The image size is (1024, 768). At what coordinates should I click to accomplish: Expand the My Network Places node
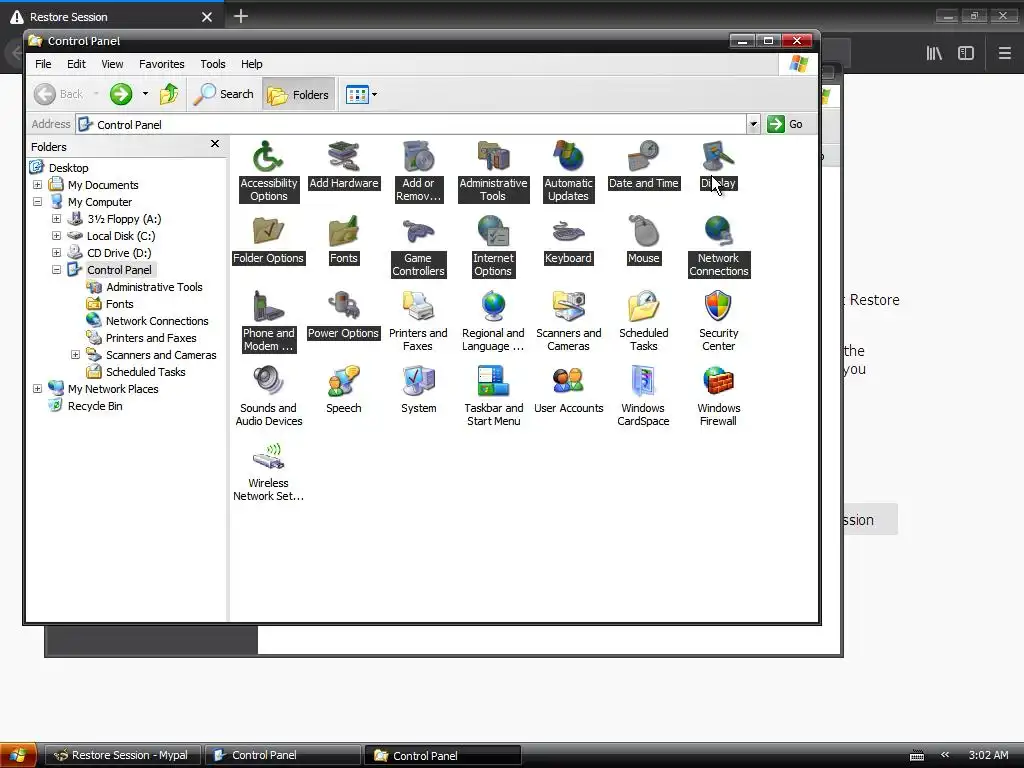[37, 389]
